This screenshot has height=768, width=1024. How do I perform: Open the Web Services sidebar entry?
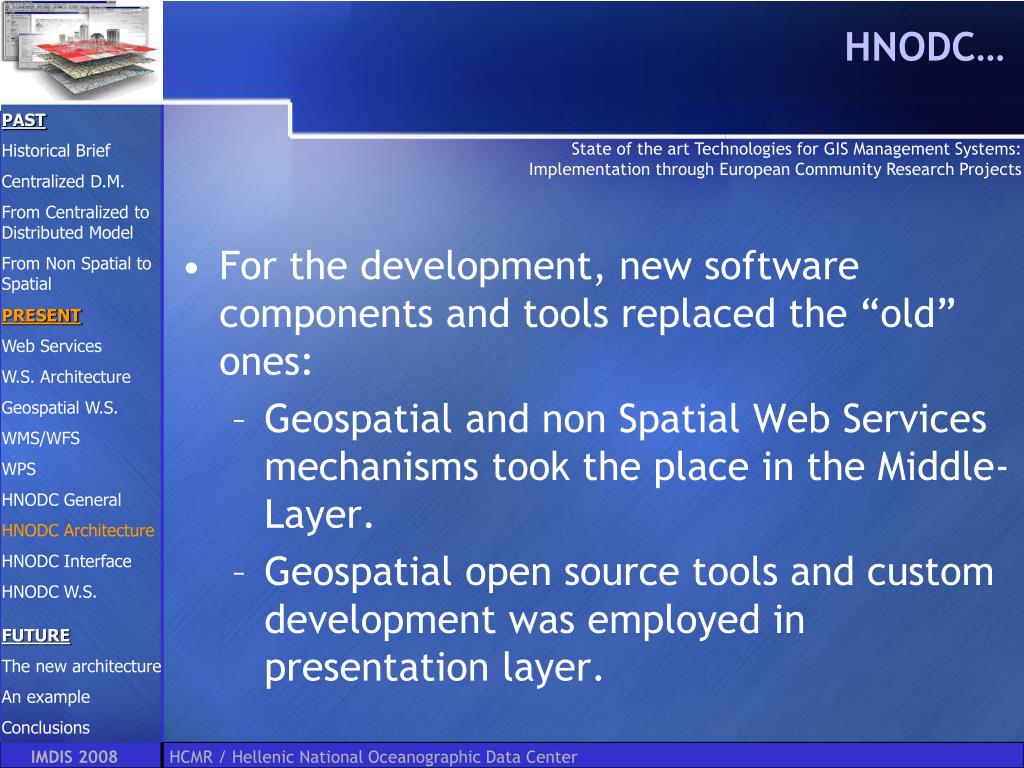[52, 346]
